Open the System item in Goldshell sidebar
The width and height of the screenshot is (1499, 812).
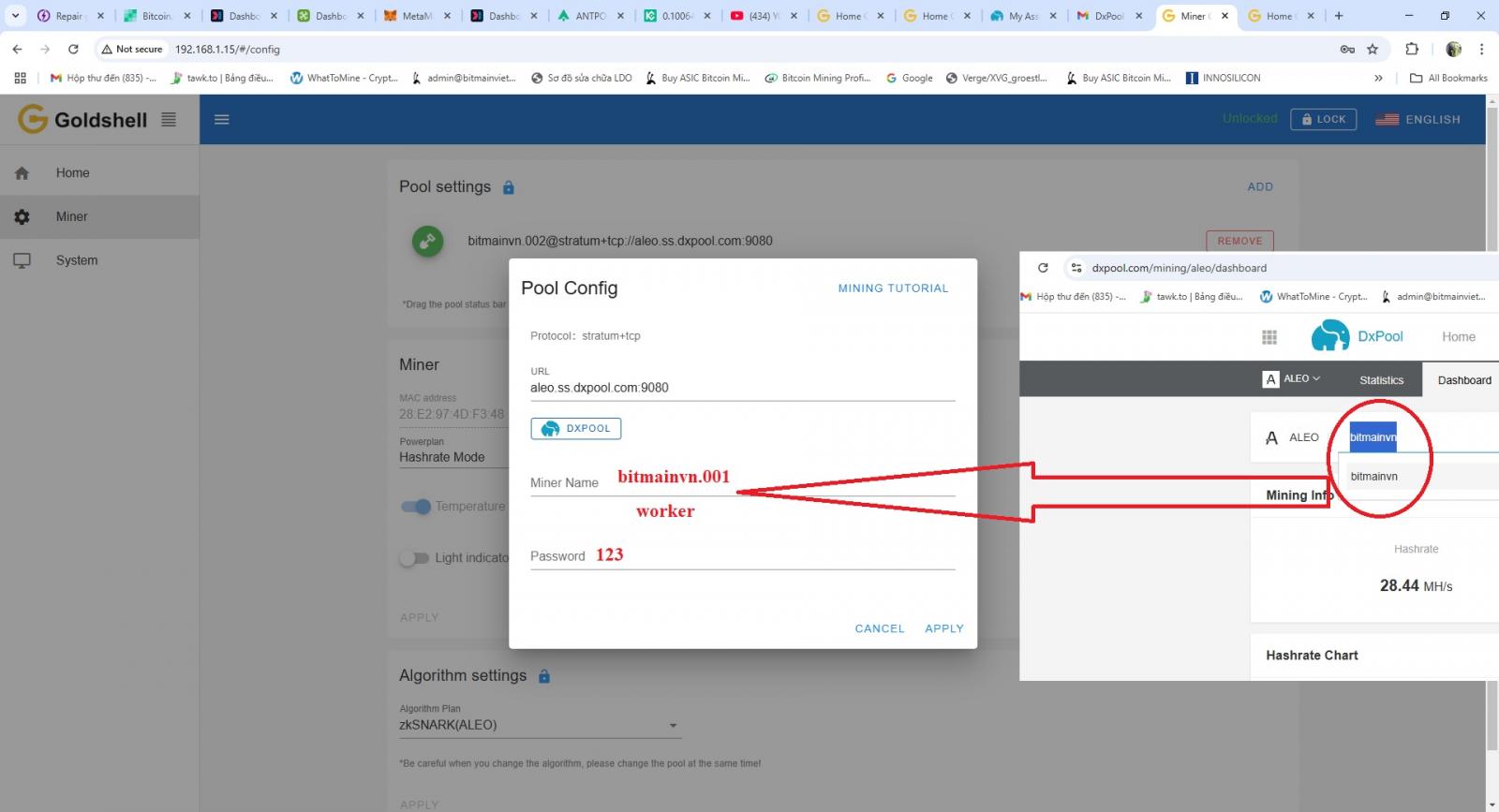click(x=99, y=260)
